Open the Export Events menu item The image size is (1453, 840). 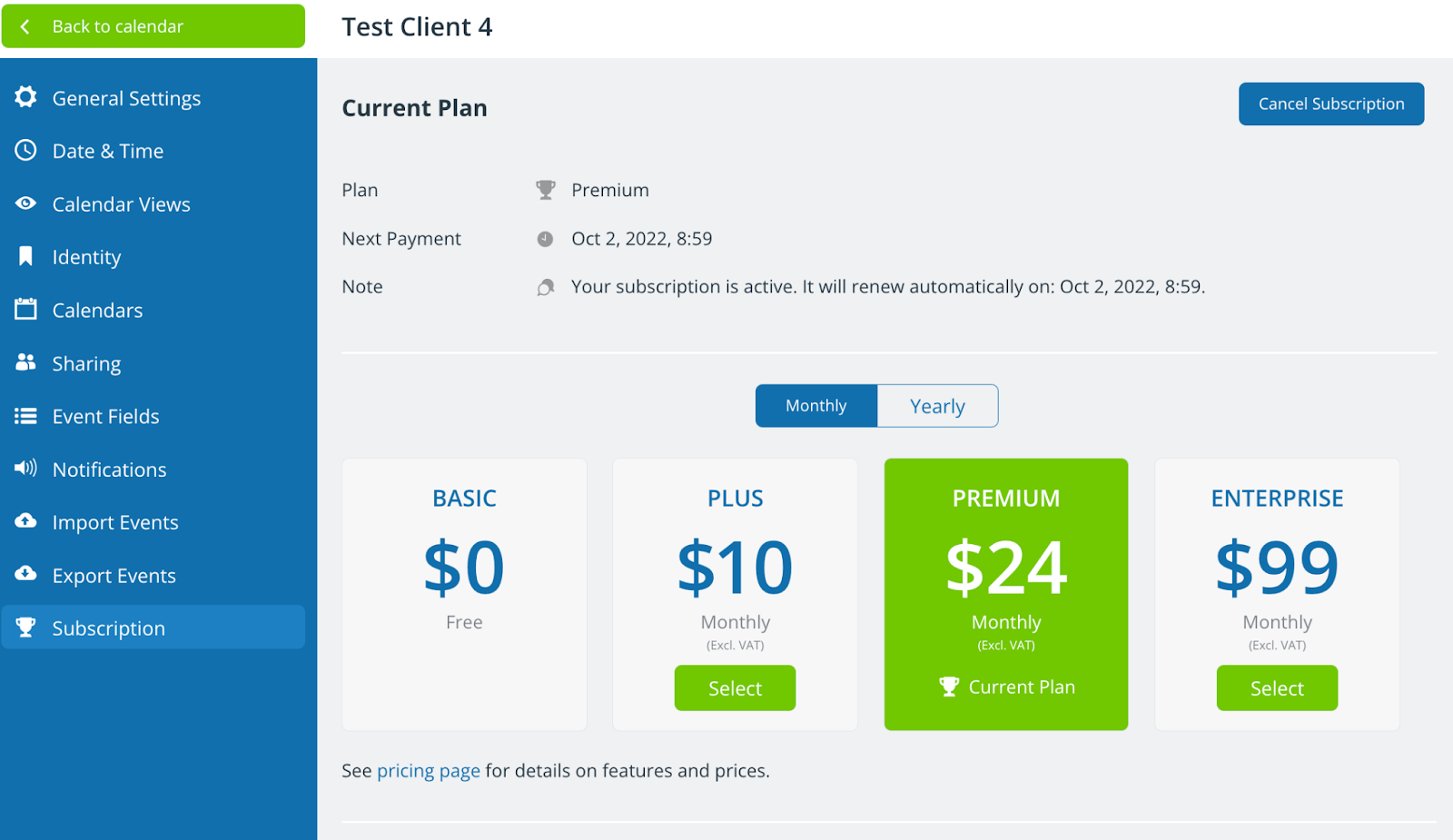(x=153, y=575)
